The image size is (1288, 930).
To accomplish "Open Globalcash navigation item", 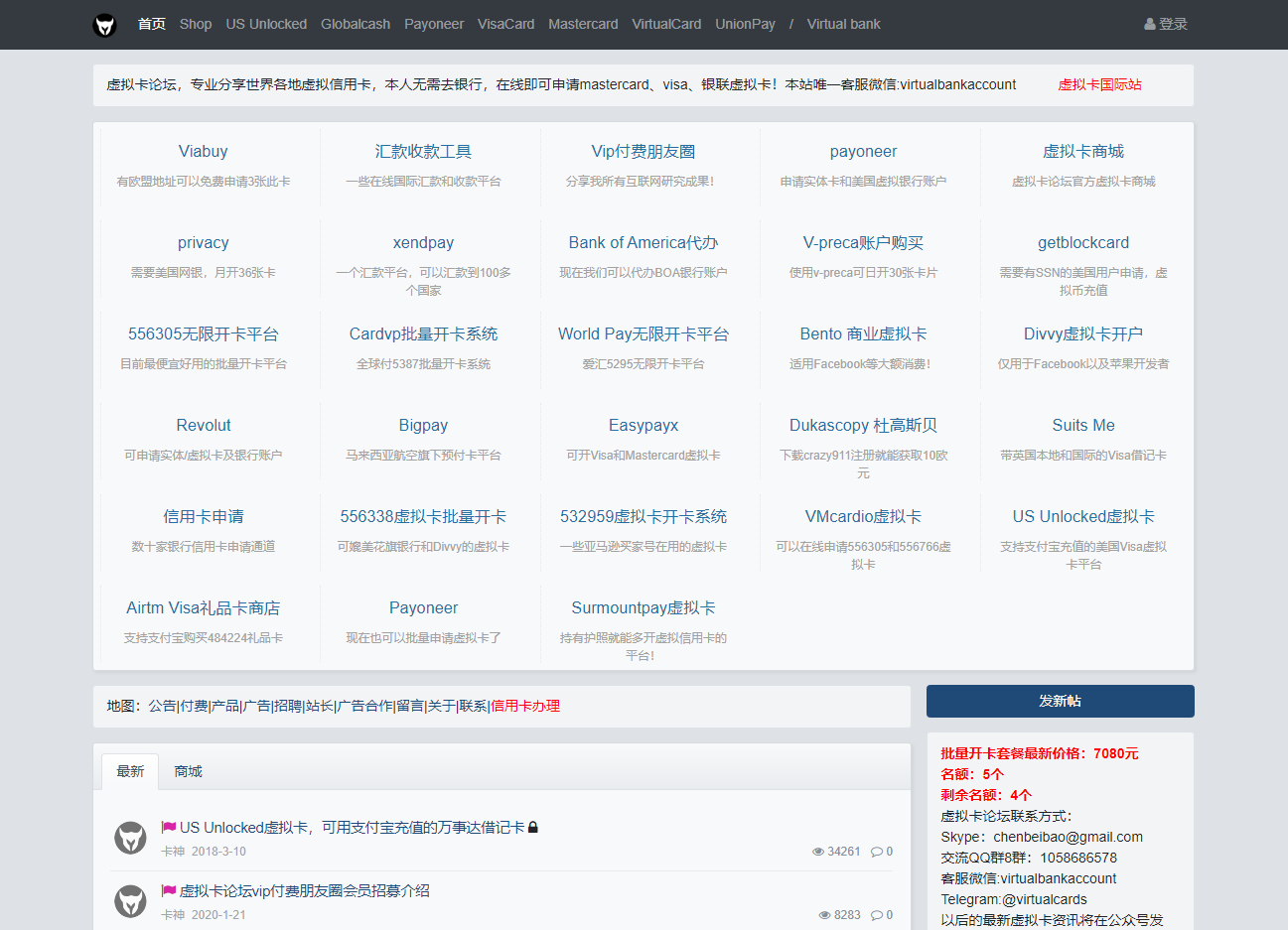I will point(356,24).
